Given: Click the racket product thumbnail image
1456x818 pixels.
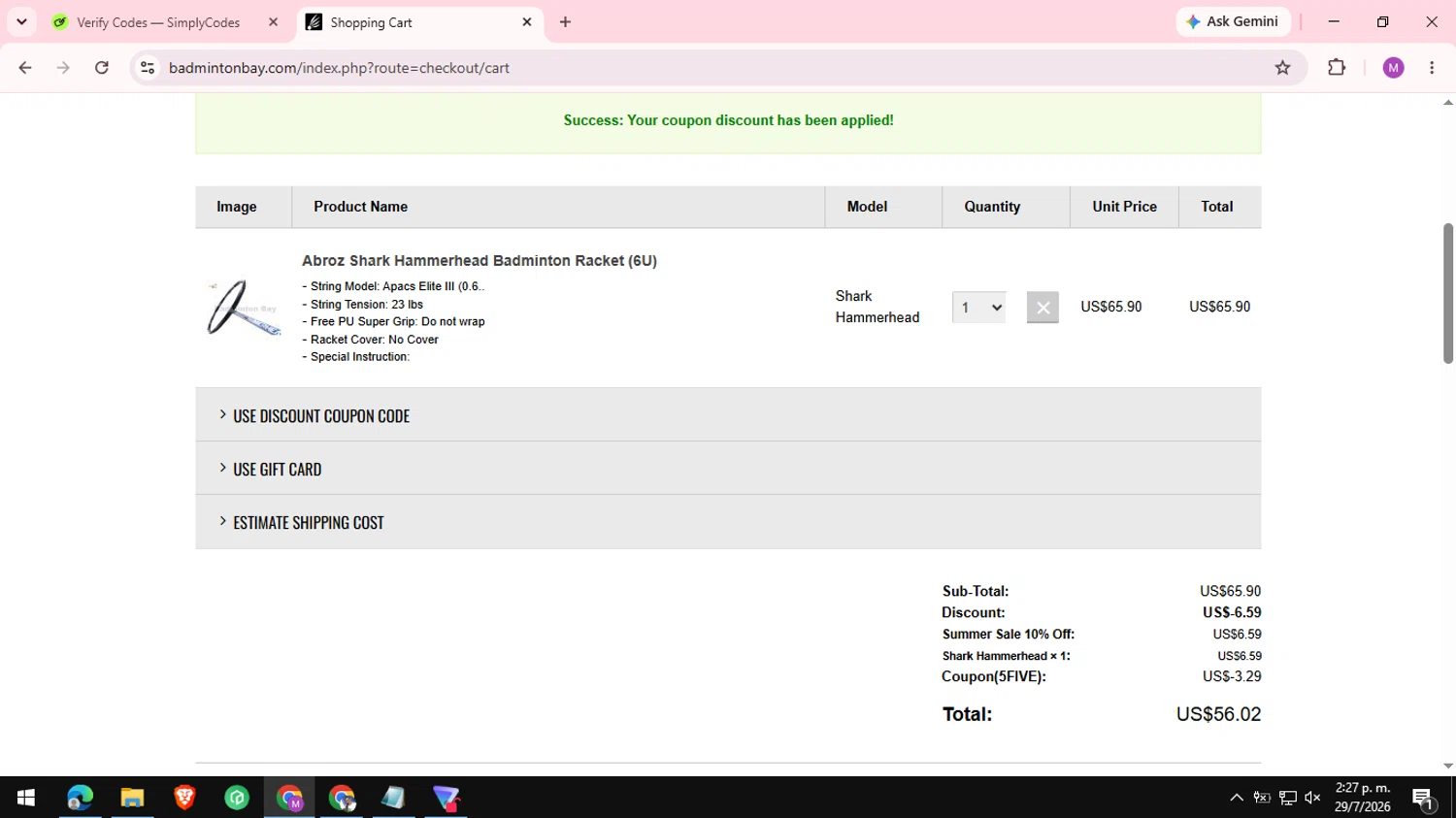Looking at the screenshot, I should [243, 309].
